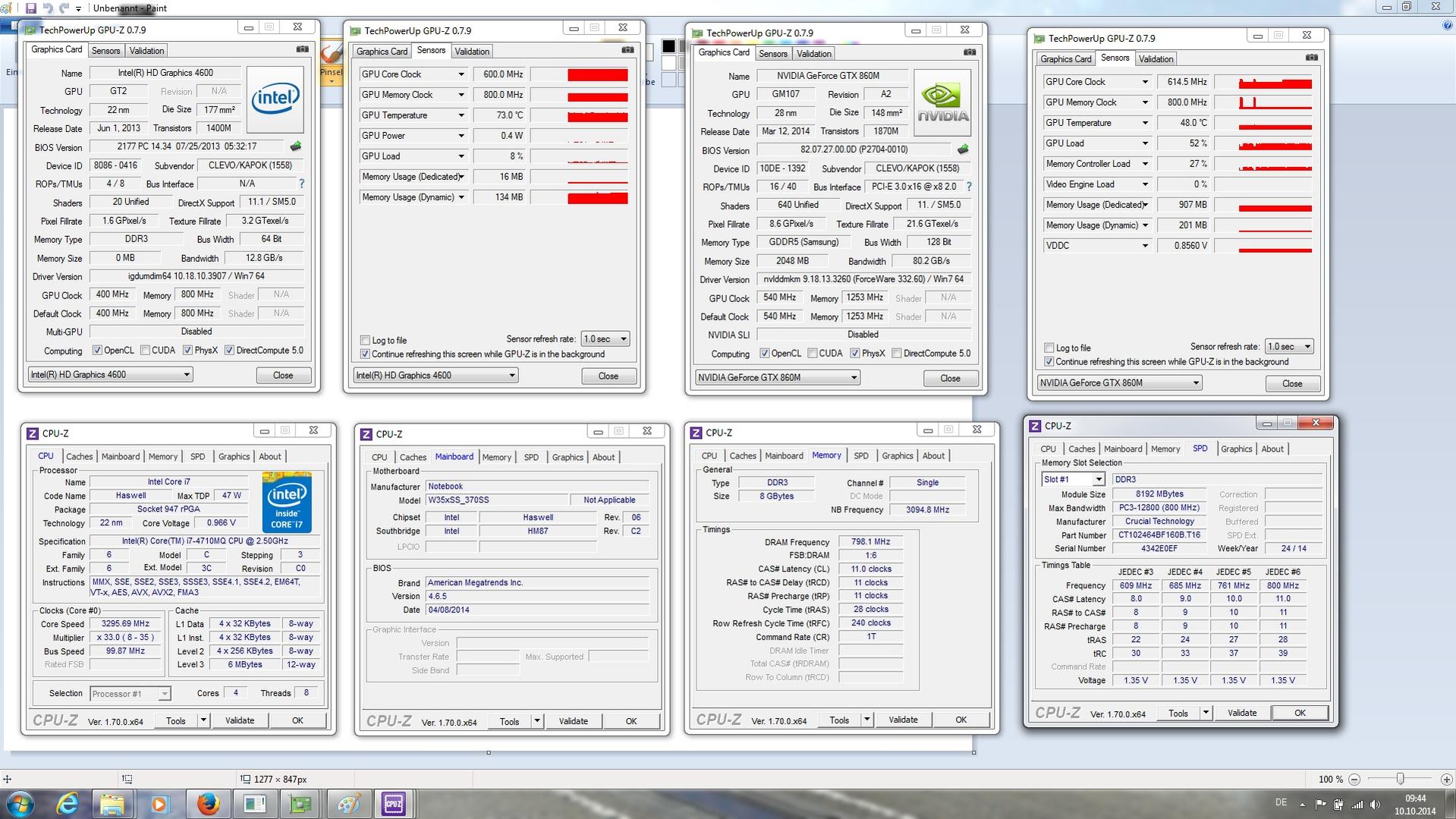
Task: Toggle CUDA checkbox in GTX 860M Graphics Card window
Action: coord(813,354)
